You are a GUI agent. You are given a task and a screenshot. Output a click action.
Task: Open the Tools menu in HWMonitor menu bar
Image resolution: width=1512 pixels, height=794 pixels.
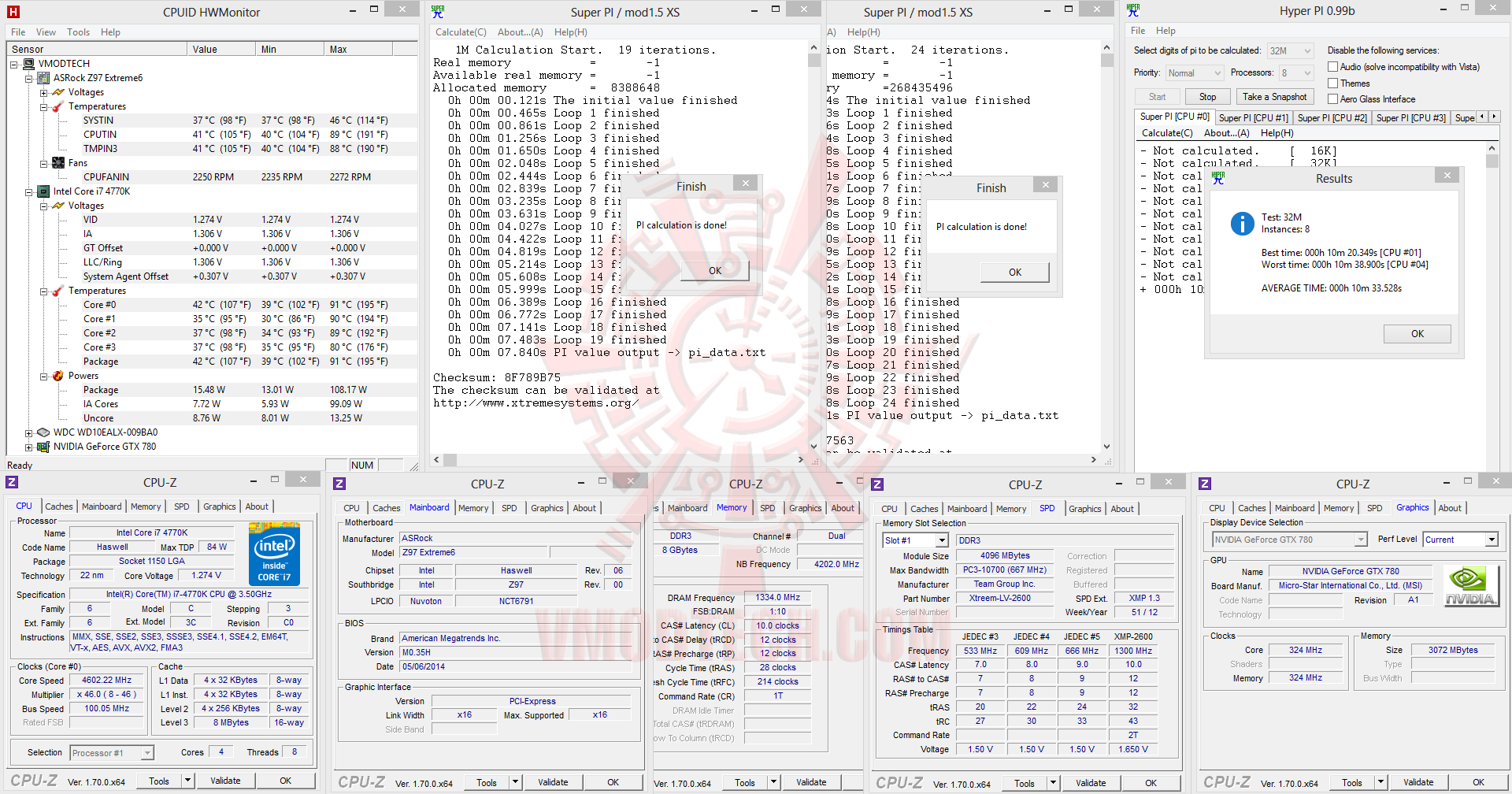(x=78, y=32)
